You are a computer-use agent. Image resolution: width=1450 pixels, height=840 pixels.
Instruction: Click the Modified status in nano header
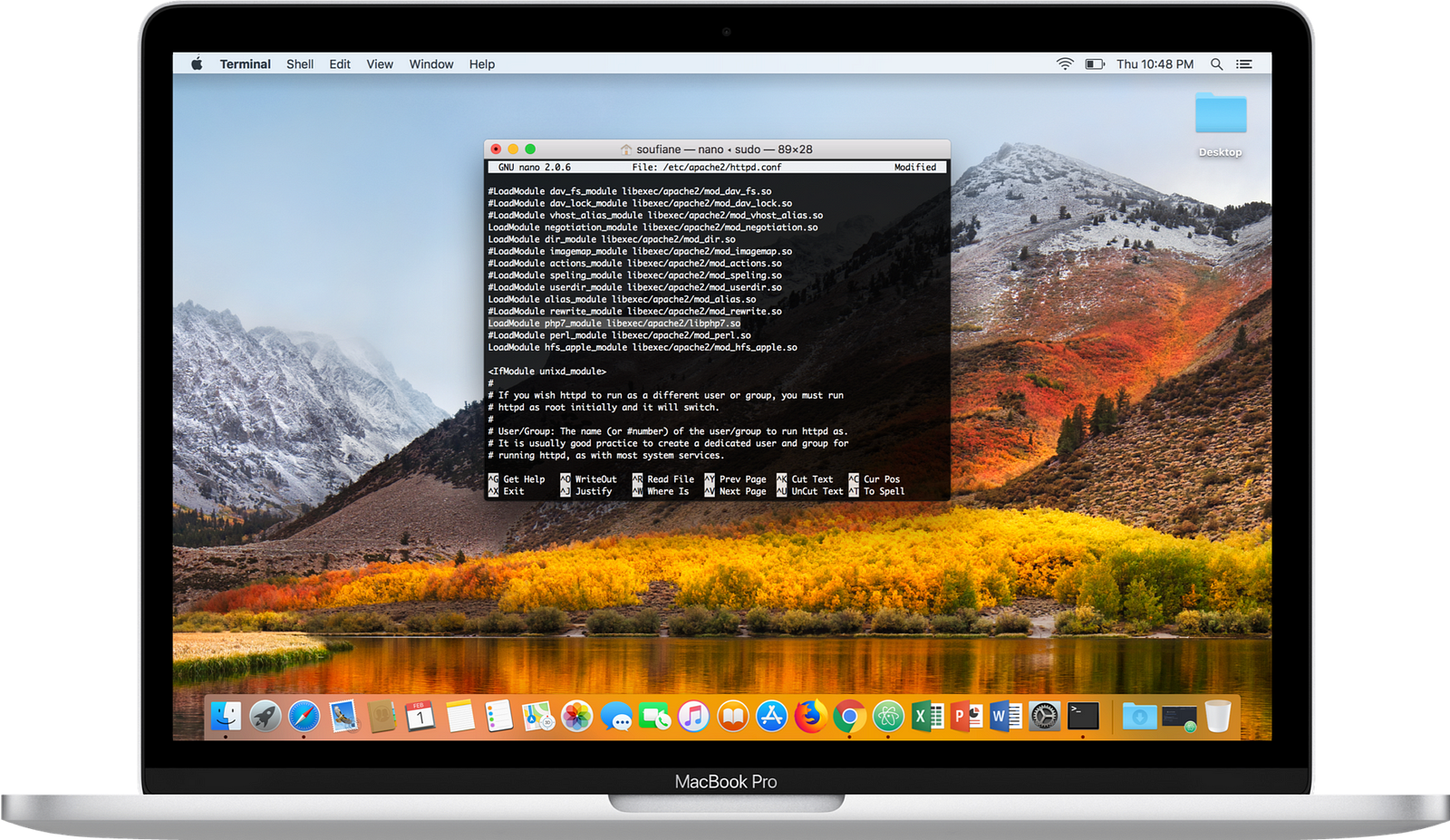pyautogui.click(x=915, y=167)
